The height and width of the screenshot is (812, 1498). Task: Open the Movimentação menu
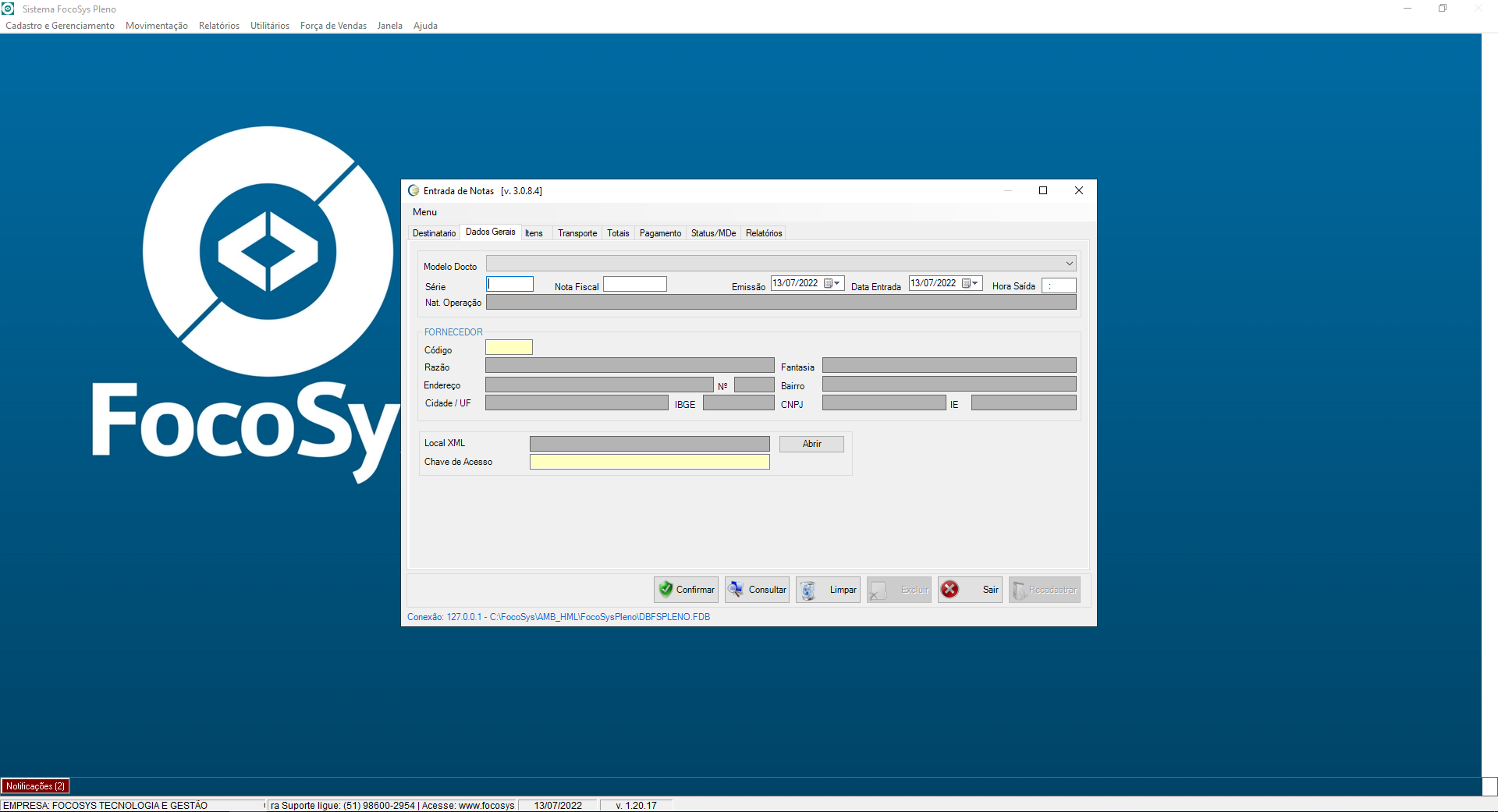tap(157, 26)
